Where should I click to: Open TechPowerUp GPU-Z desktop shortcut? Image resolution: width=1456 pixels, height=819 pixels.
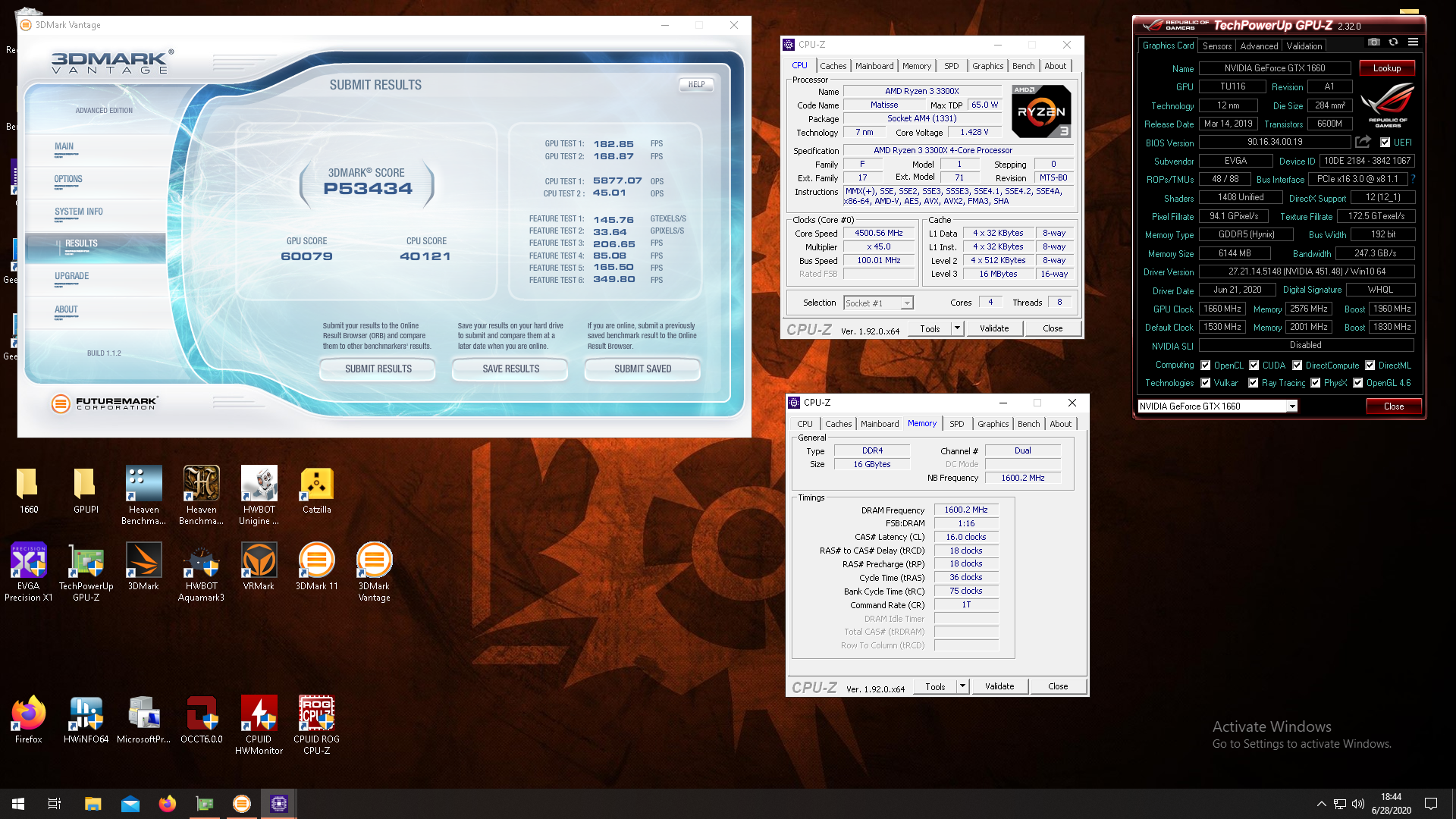point(86,572)
